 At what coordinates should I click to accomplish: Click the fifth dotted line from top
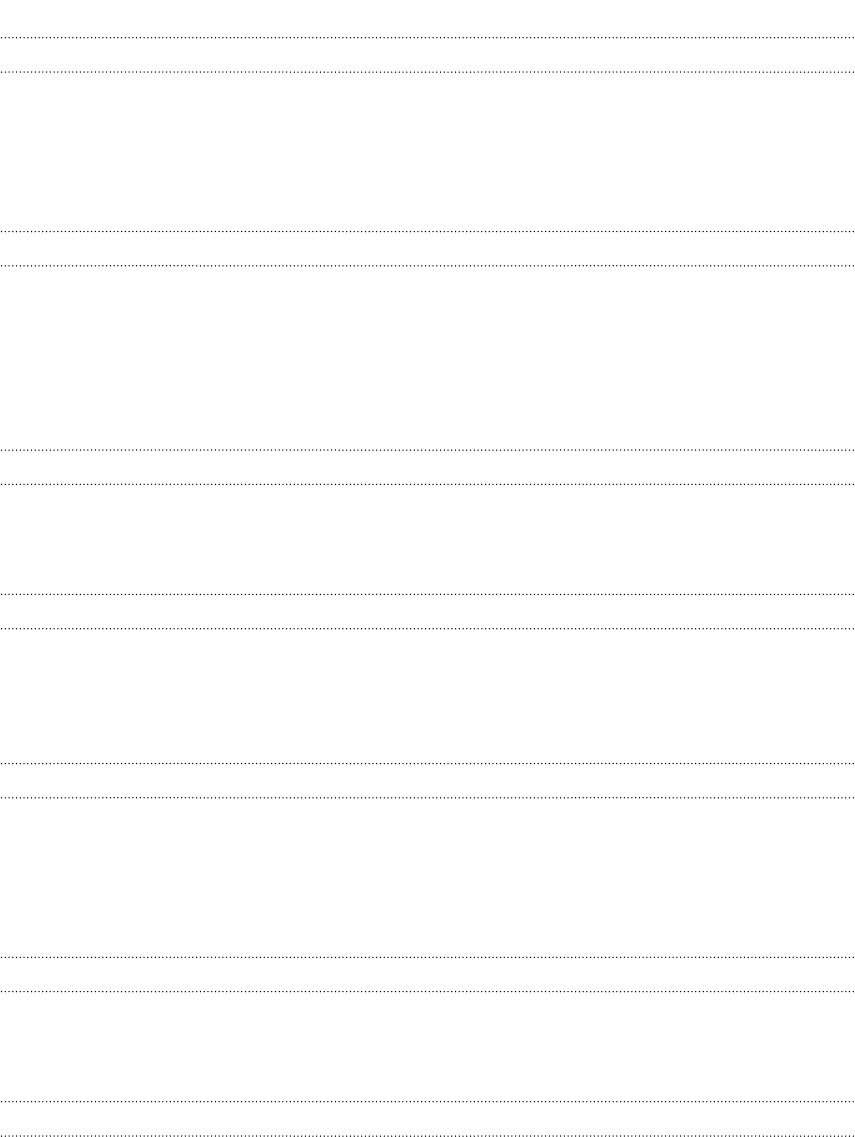click(x=427, y=450)
